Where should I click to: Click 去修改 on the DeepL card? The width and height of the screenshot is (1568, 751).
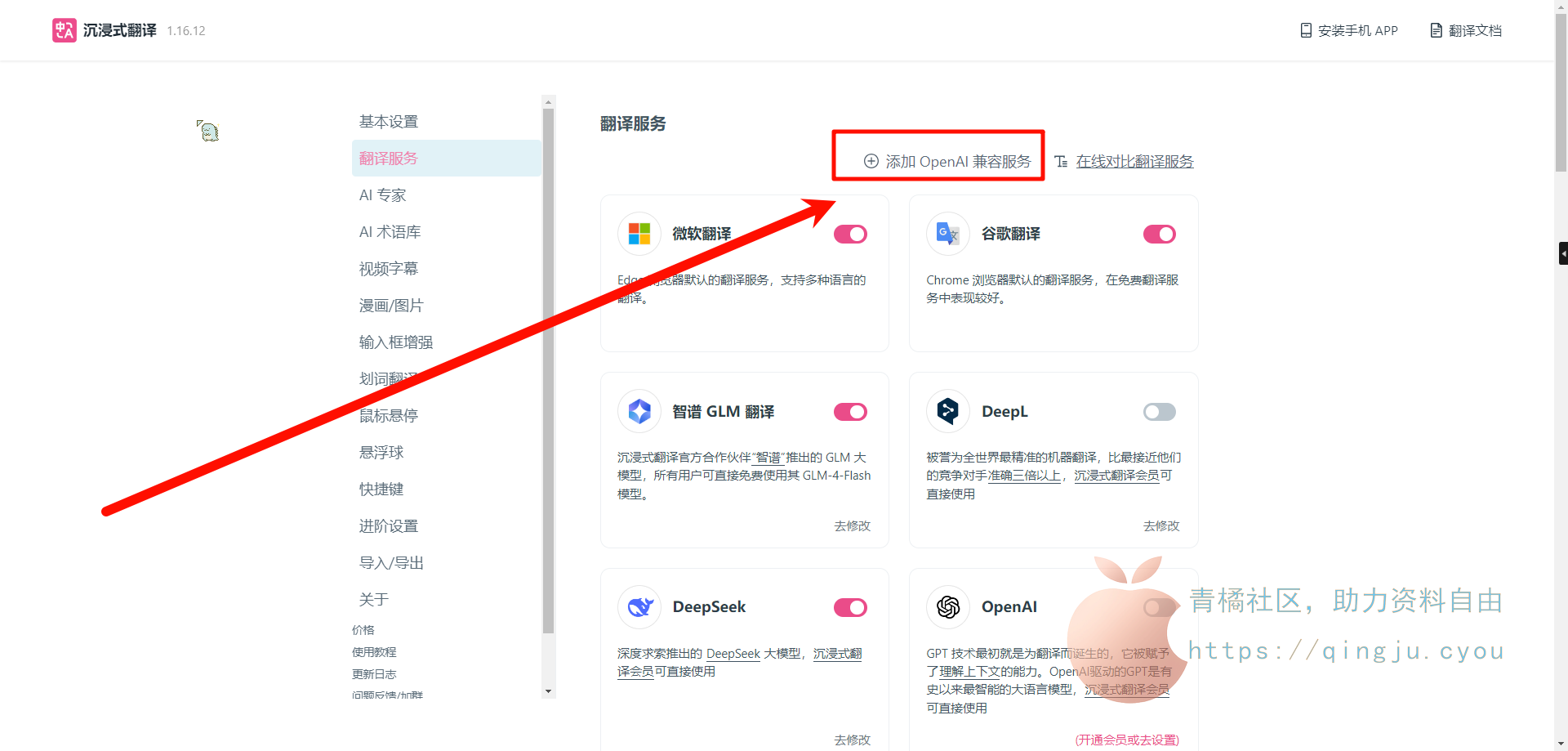point(1161,526)
